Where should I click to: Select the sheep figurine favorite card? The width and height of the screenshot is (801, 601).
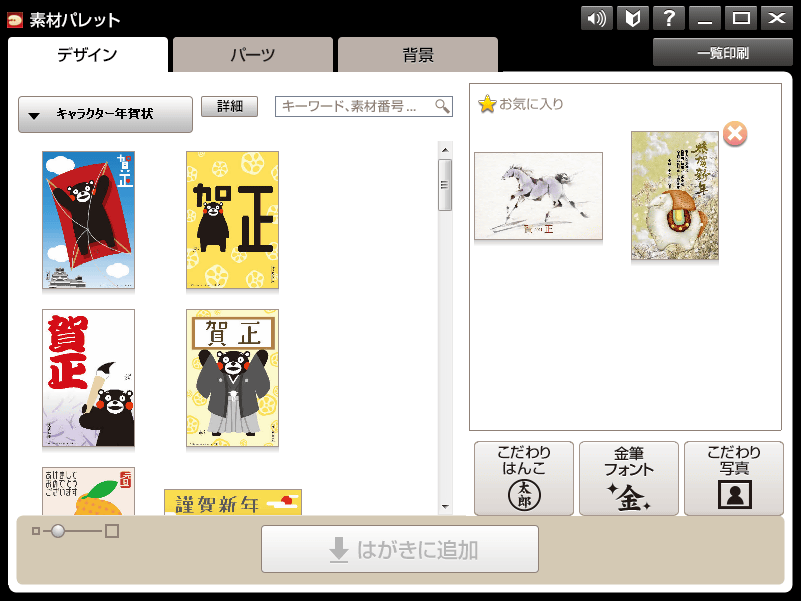(x=675, y=196)
